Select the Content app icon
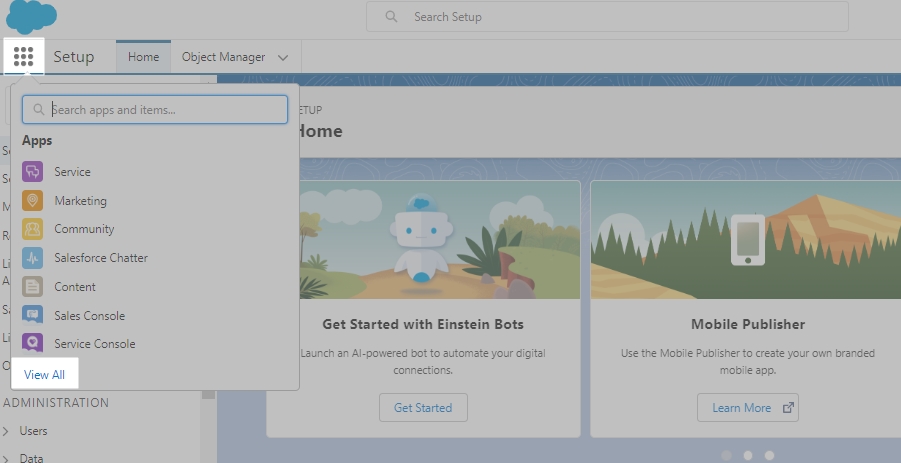Image resolution: width=901 pixels, height=463 pixels. [33, 287]
